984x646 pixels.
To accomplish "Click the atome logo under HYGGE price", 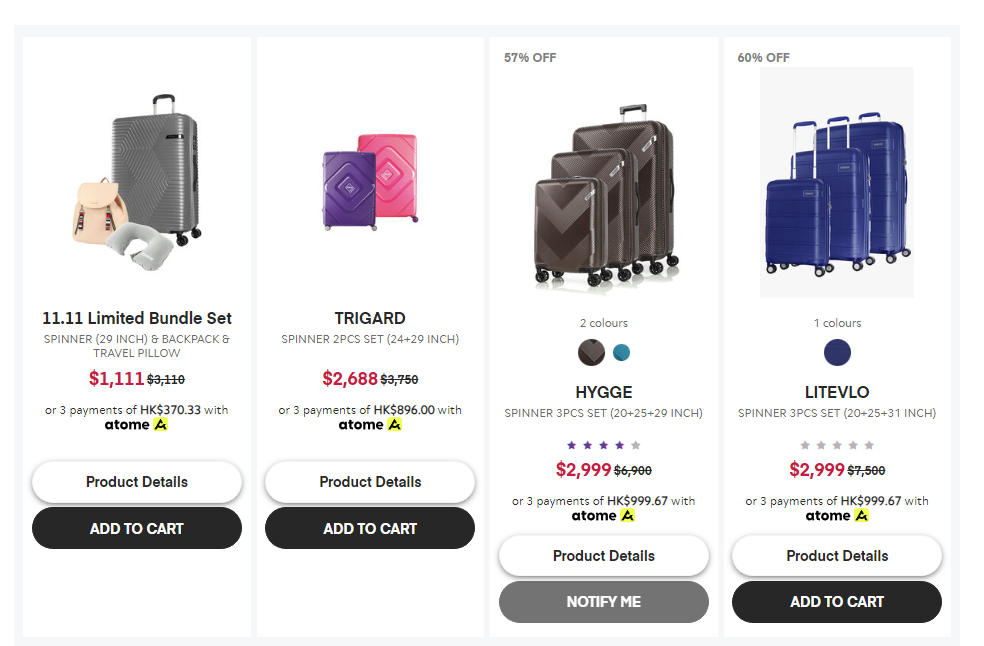I will coord(603,516).
